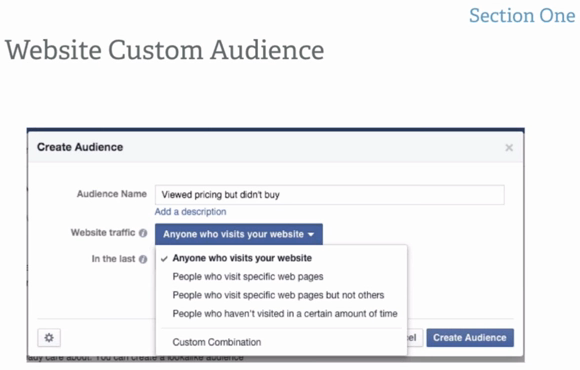Click the gear settings icon
580x370 pixels.
coord(49,337)
